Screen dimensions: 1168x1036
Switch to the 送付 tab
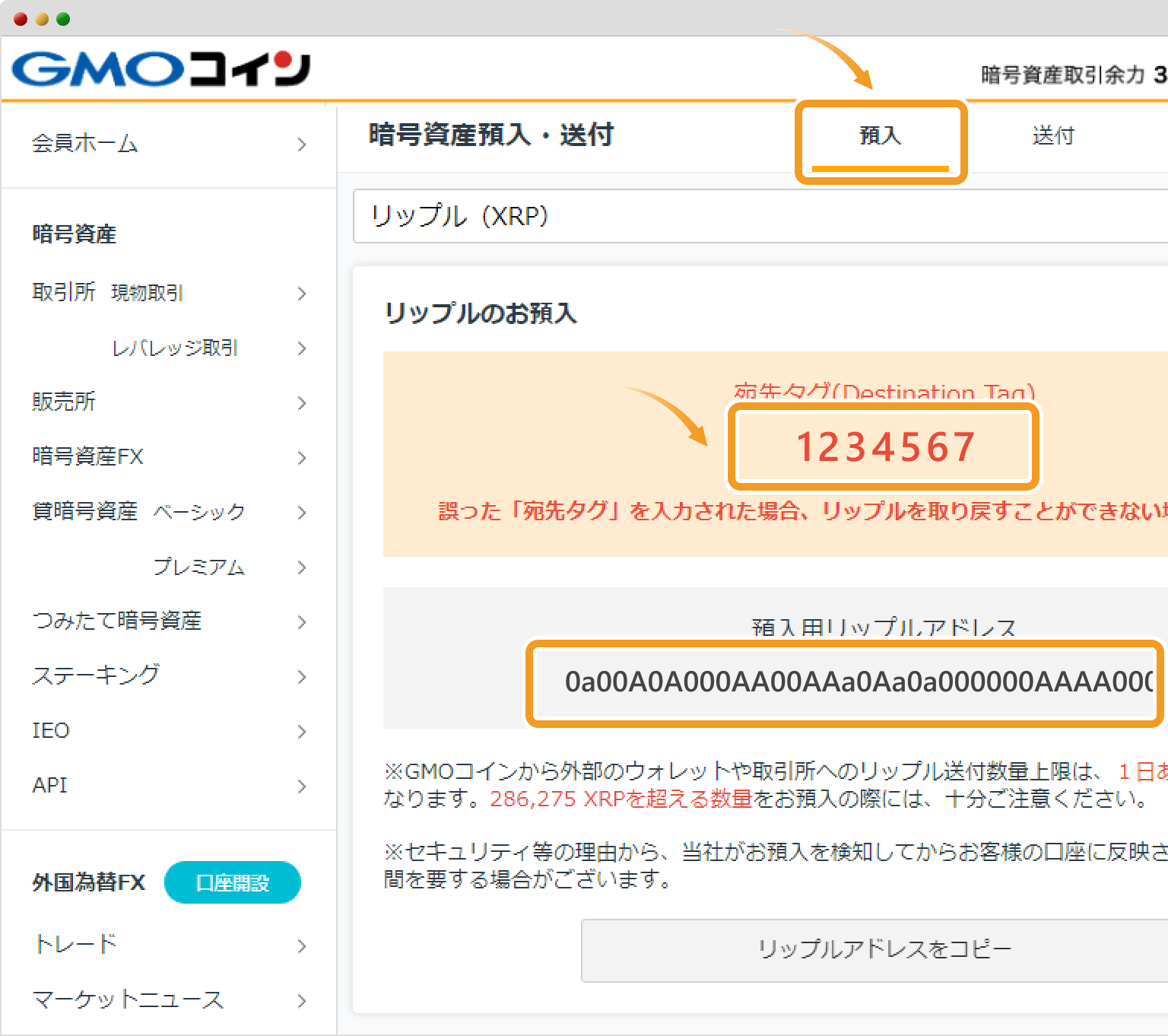click(x=1053, y=136)
